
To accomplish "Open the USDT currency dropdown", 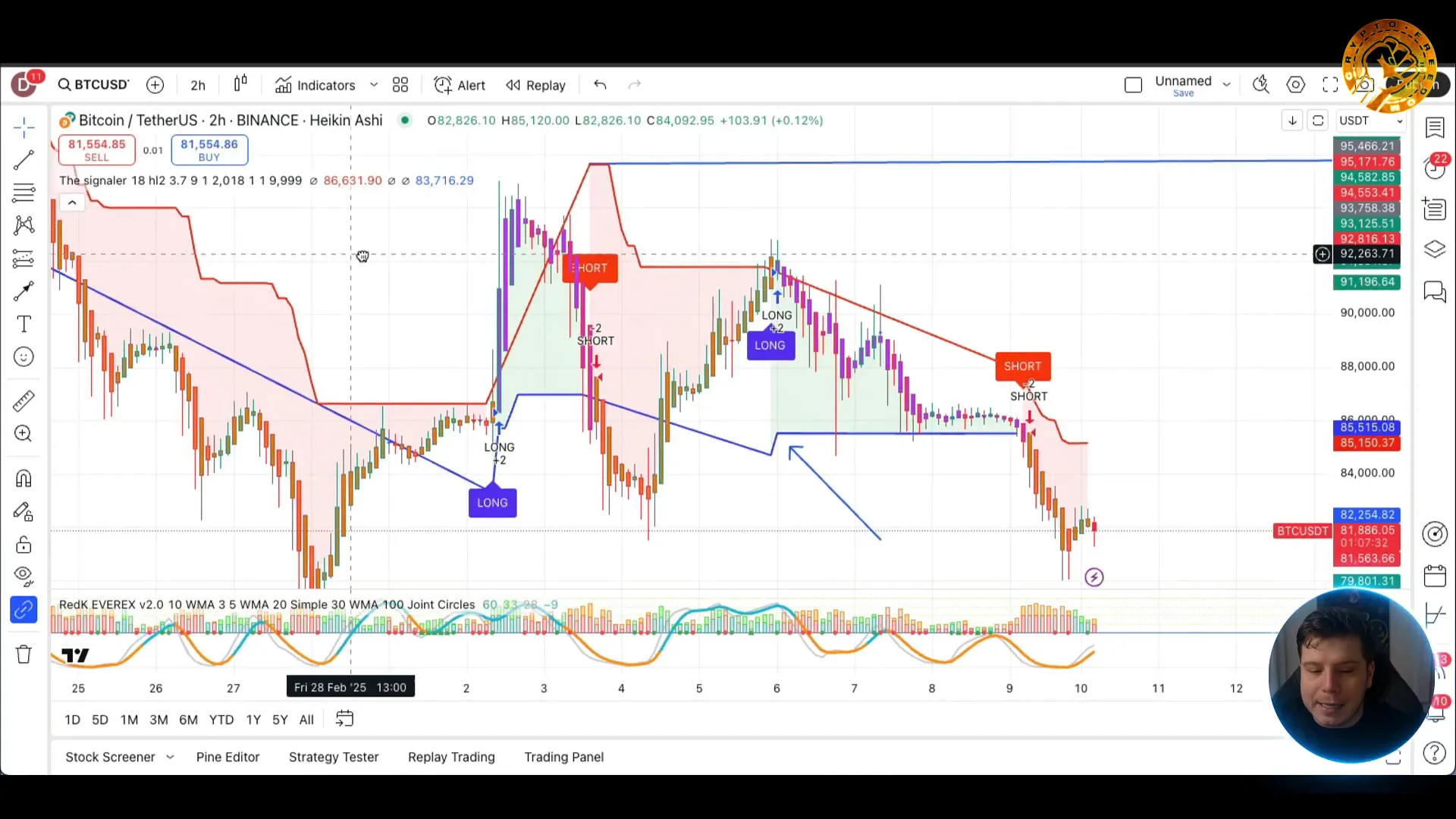I will [x=1370, y=121].
